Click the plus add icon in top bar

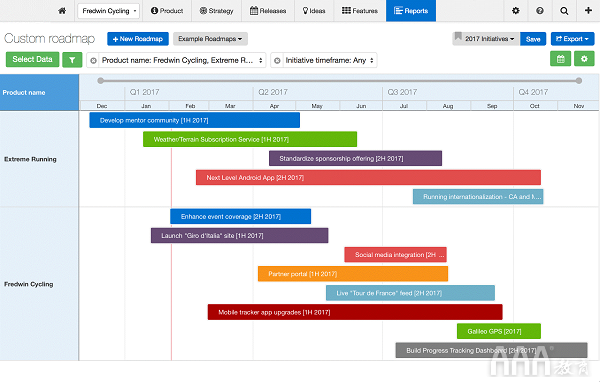588,10
